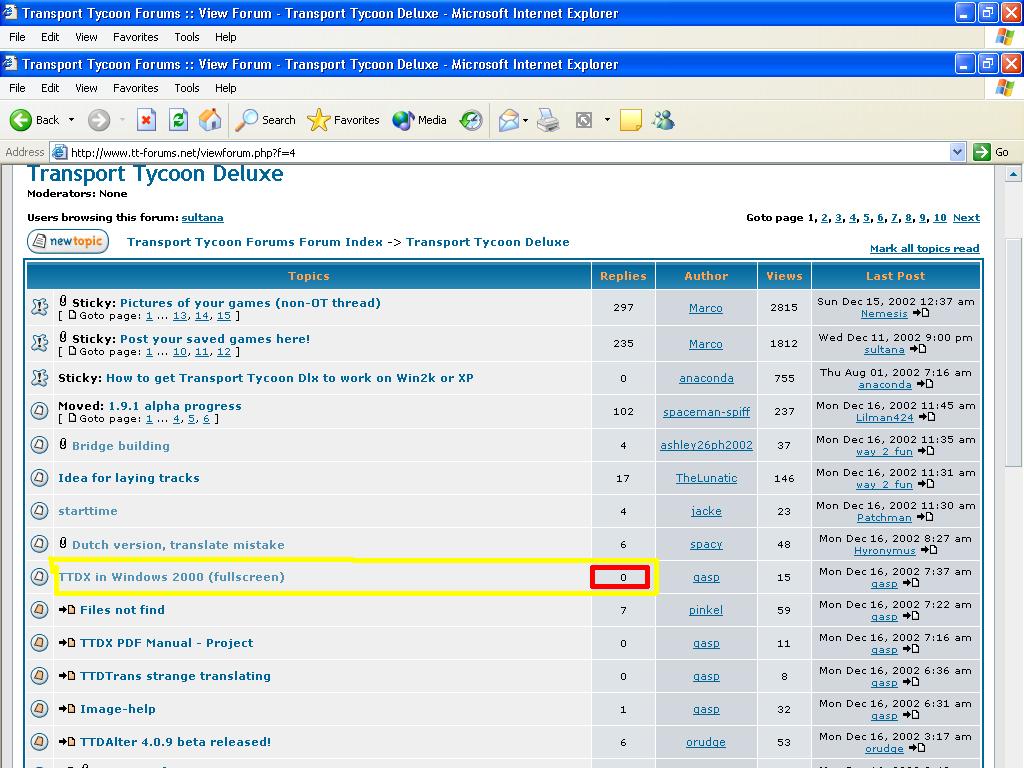
Task: Open the Tools menu in front window
Action: pyautogui.click(x=187, y=88)
